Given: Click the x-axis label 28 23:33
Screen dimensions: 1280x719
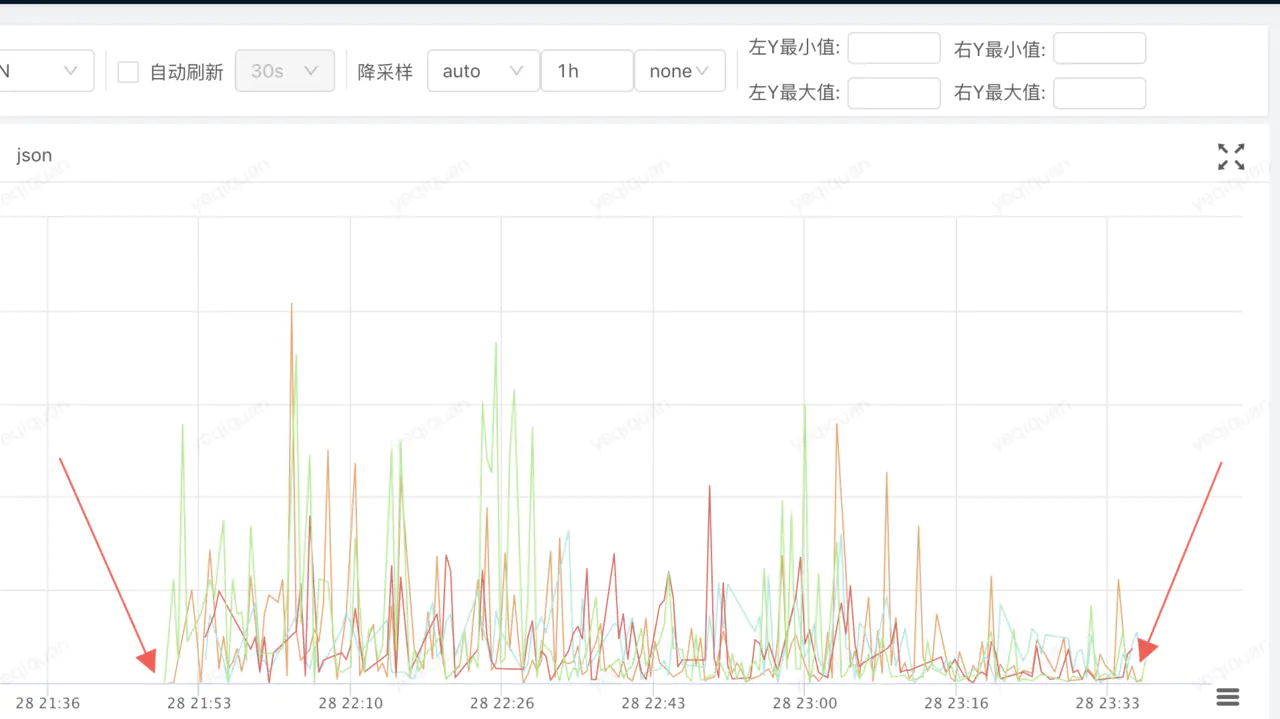Looking at the screenshot, I should click(1106, 703).
